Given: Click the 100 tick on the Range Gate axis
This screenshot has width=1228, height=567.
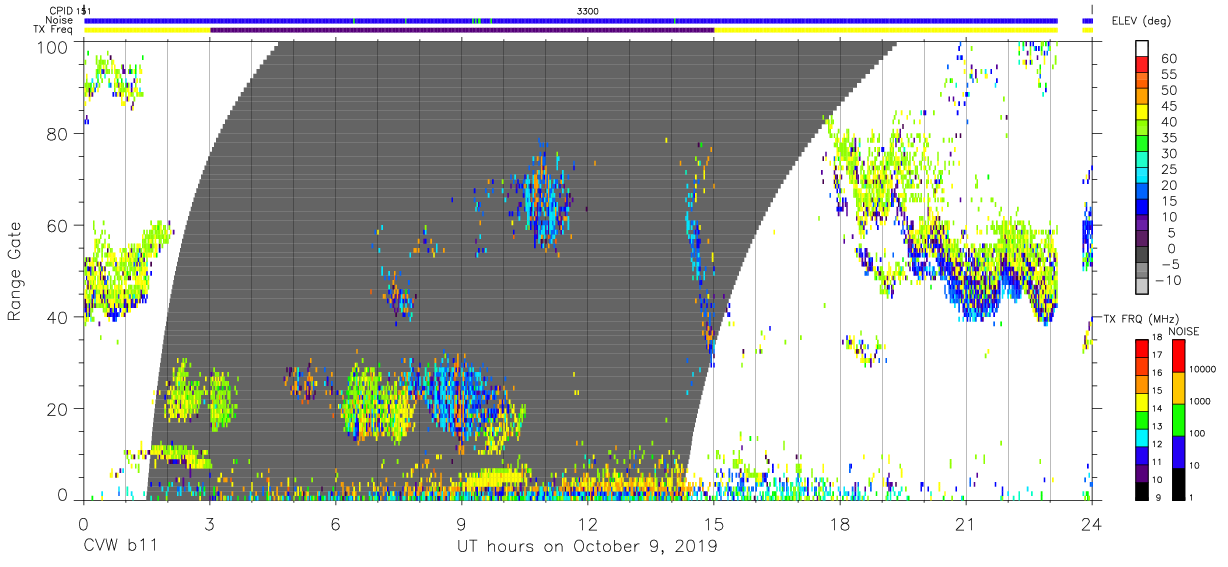Looking at the screenshot, I should [52, 47].
